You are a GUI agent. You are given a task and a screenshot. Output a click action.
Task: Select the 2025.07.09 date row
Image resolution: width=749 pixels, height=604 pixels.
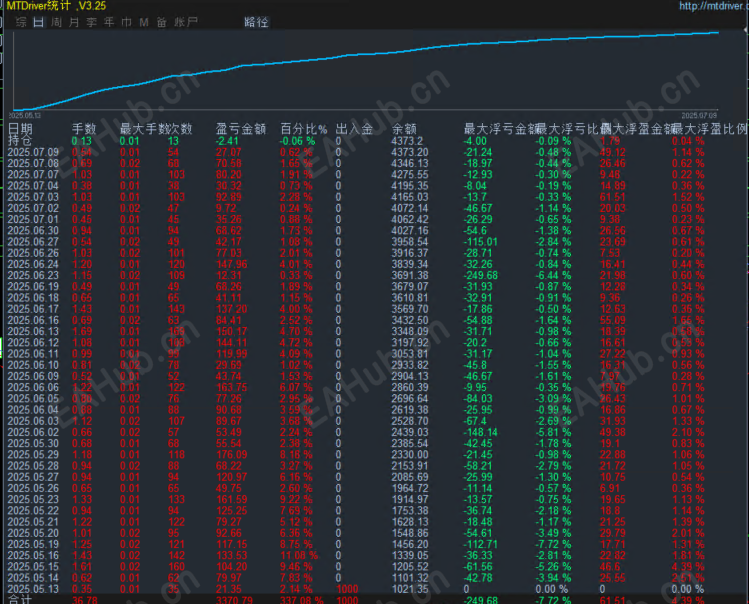click(x=33, y=152)
